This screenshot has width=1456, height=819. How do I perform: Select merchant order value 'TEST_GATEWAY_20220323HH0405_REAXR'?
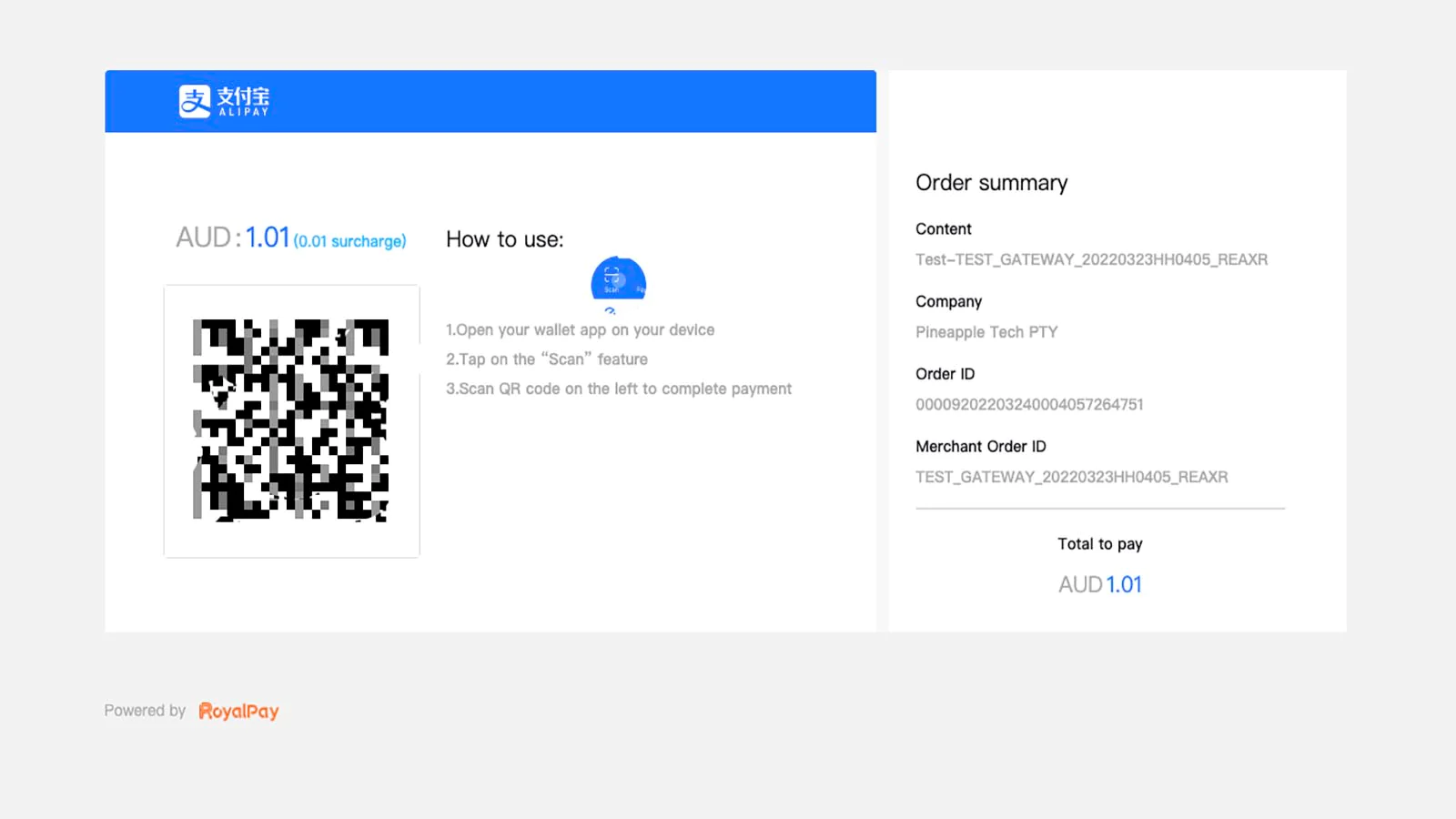click(1072, 477)
